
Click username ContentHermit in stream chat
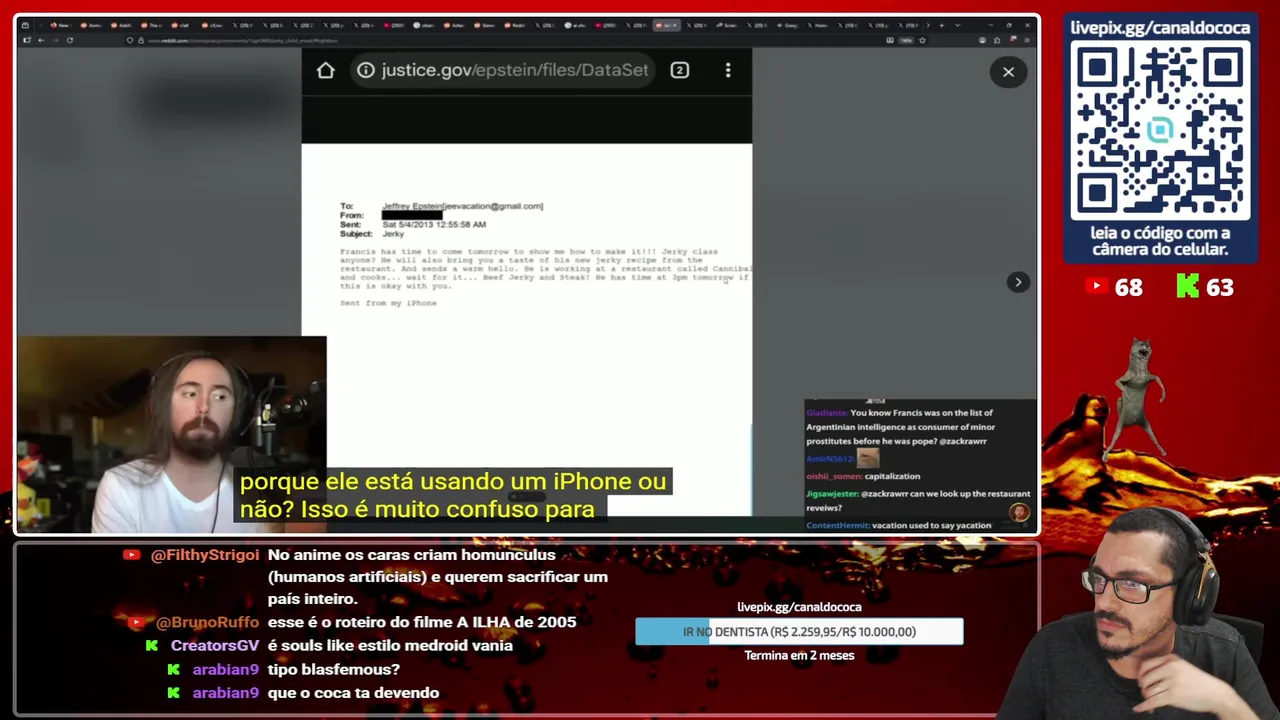coord(838,525)
